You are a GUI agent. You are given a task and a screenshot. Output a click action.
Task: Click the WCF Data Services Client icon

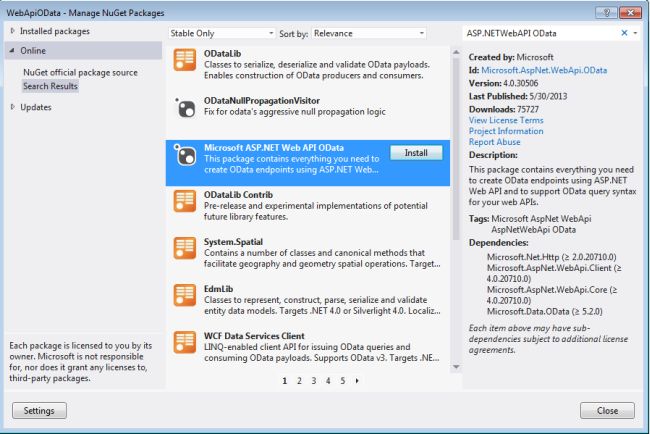point(185,342)
